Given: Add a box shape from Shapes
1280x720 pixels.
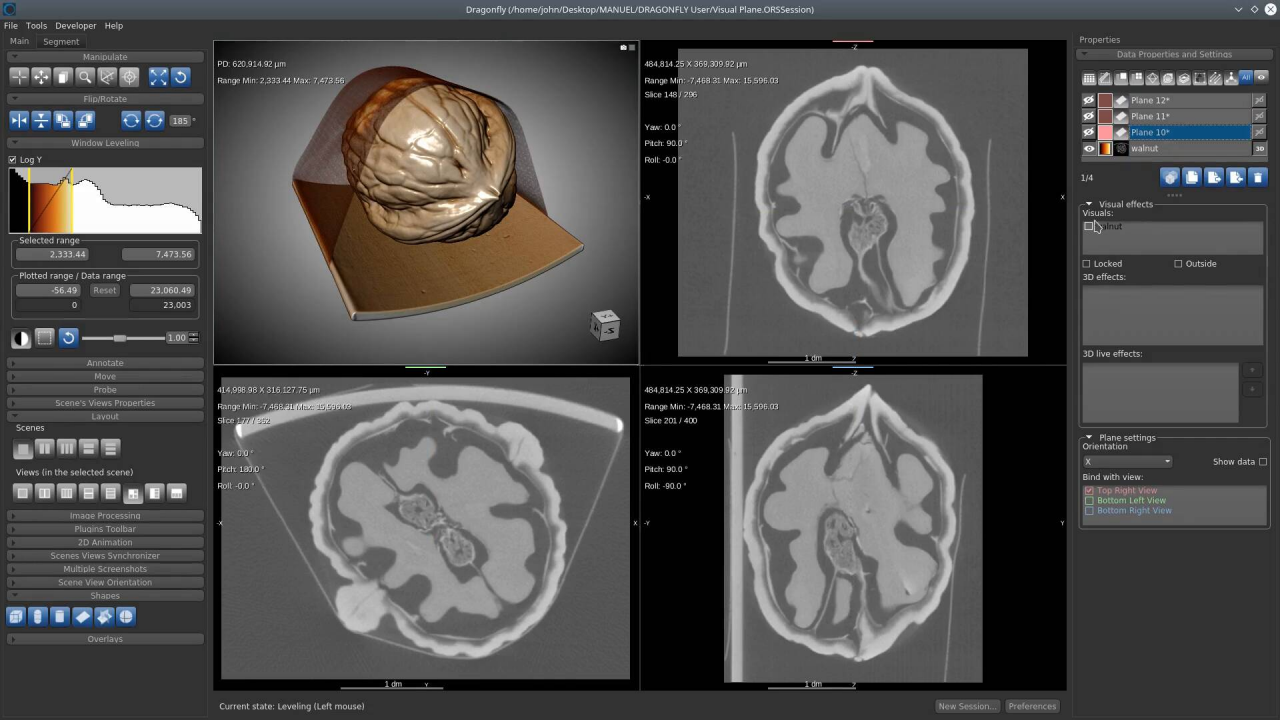Looking at the screenshot, I should (x=16, y=617).
